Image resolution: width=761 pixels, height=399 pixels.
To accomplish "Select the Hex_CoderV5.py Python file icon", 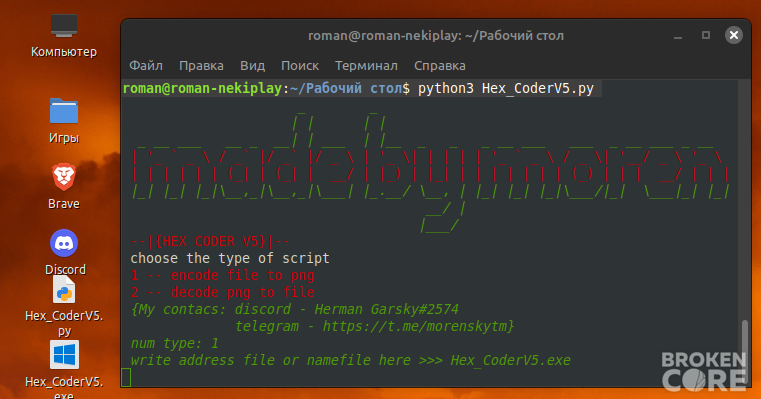I will click(x=64, y=290).
